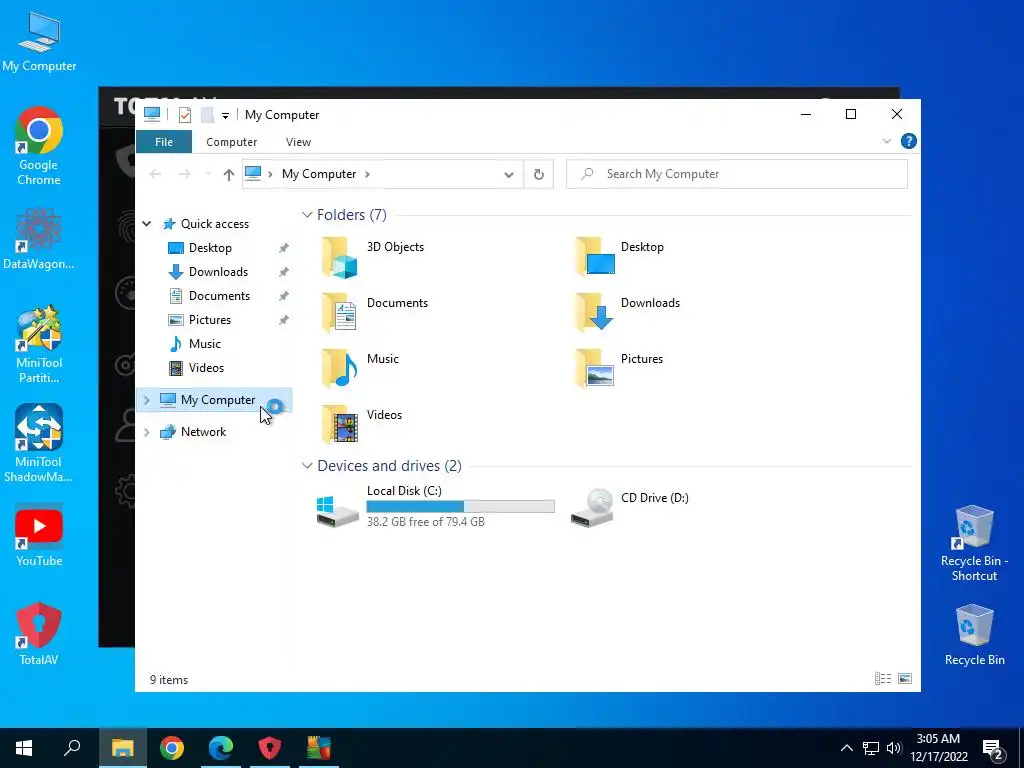1024x768 pixels.
Task: Select Downloads in Quick access
Action: [x=218, y=272]
